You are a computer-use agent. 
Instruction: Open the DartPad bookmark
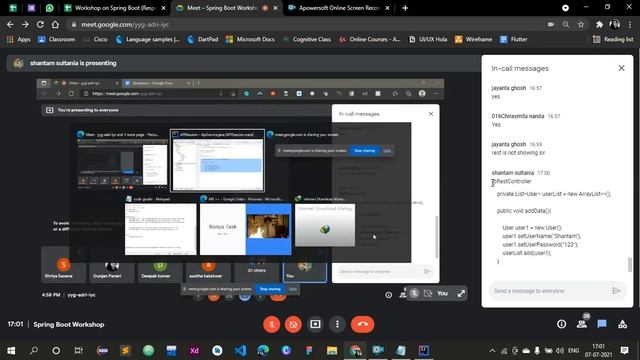203,39
